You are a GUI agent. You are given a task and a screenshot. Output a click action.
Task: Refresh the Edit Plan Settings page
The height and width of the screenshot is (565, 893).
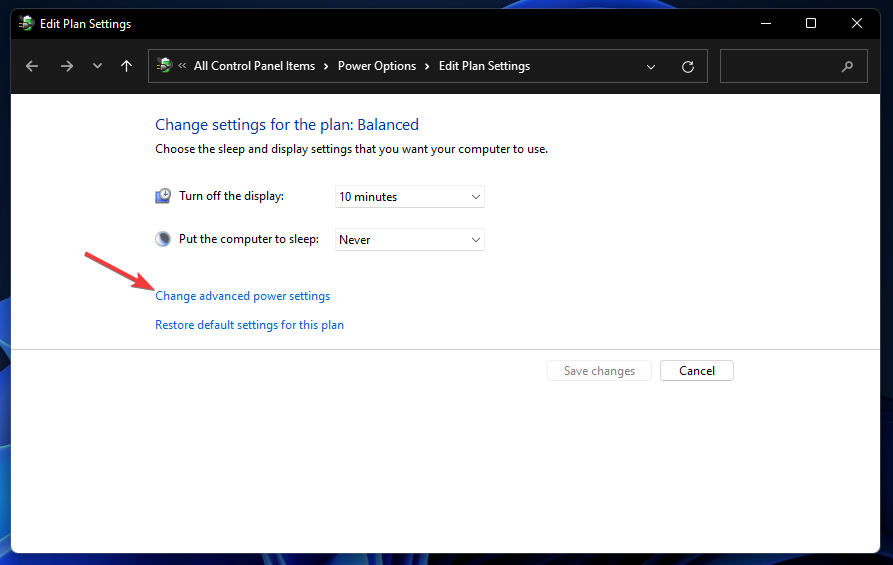[688, 67]
